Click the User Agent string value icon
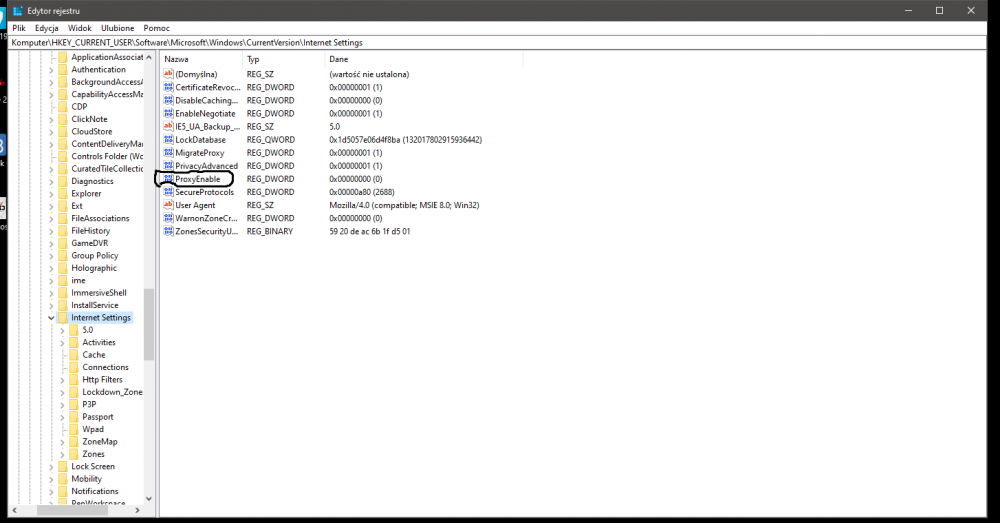 coord(168,205)
